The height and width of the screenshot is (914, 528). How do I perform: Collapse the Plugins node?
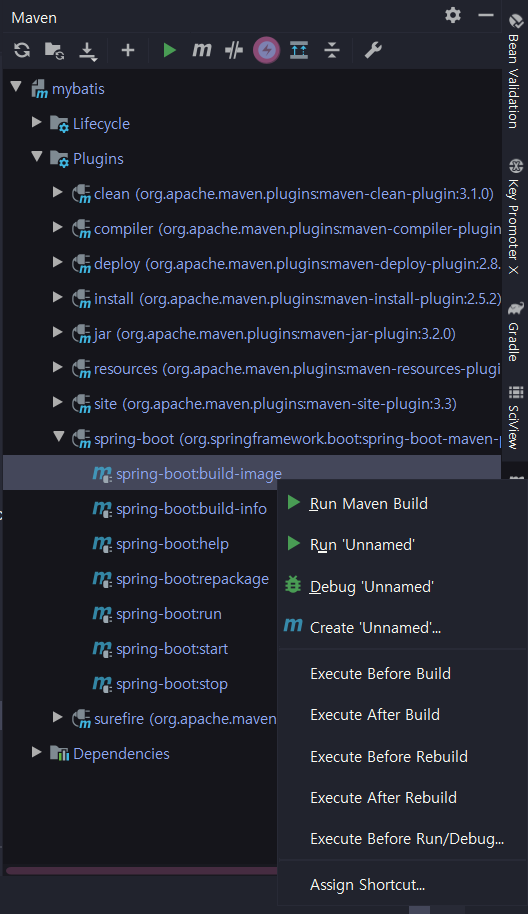(37, 157)
